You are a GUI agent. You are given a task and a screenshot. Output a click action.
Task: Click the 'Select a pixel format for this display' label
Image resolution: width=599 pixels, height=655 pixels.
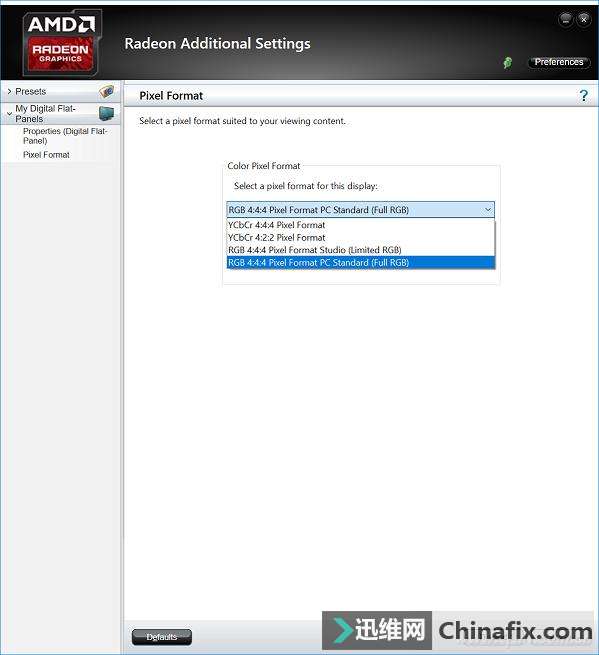coord(306,186)
